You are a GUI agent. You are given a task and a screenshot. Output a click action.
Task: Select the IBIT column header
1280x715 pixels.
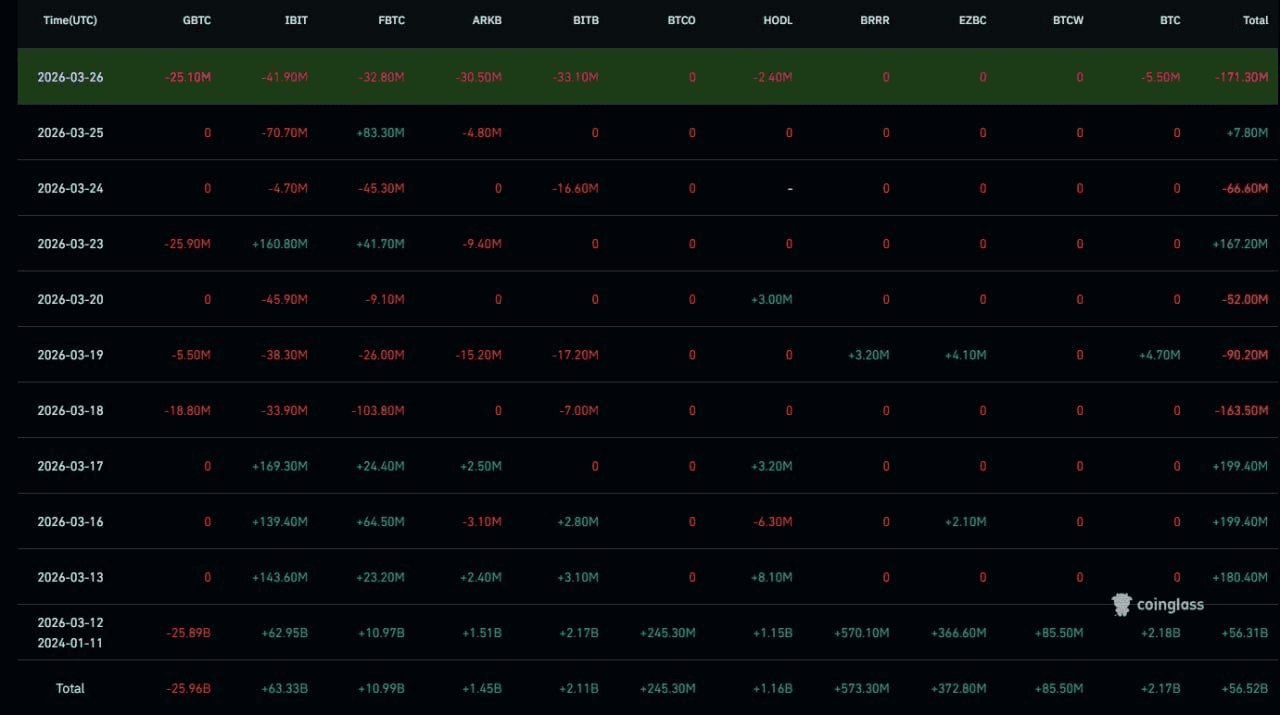tap(296, 20)
